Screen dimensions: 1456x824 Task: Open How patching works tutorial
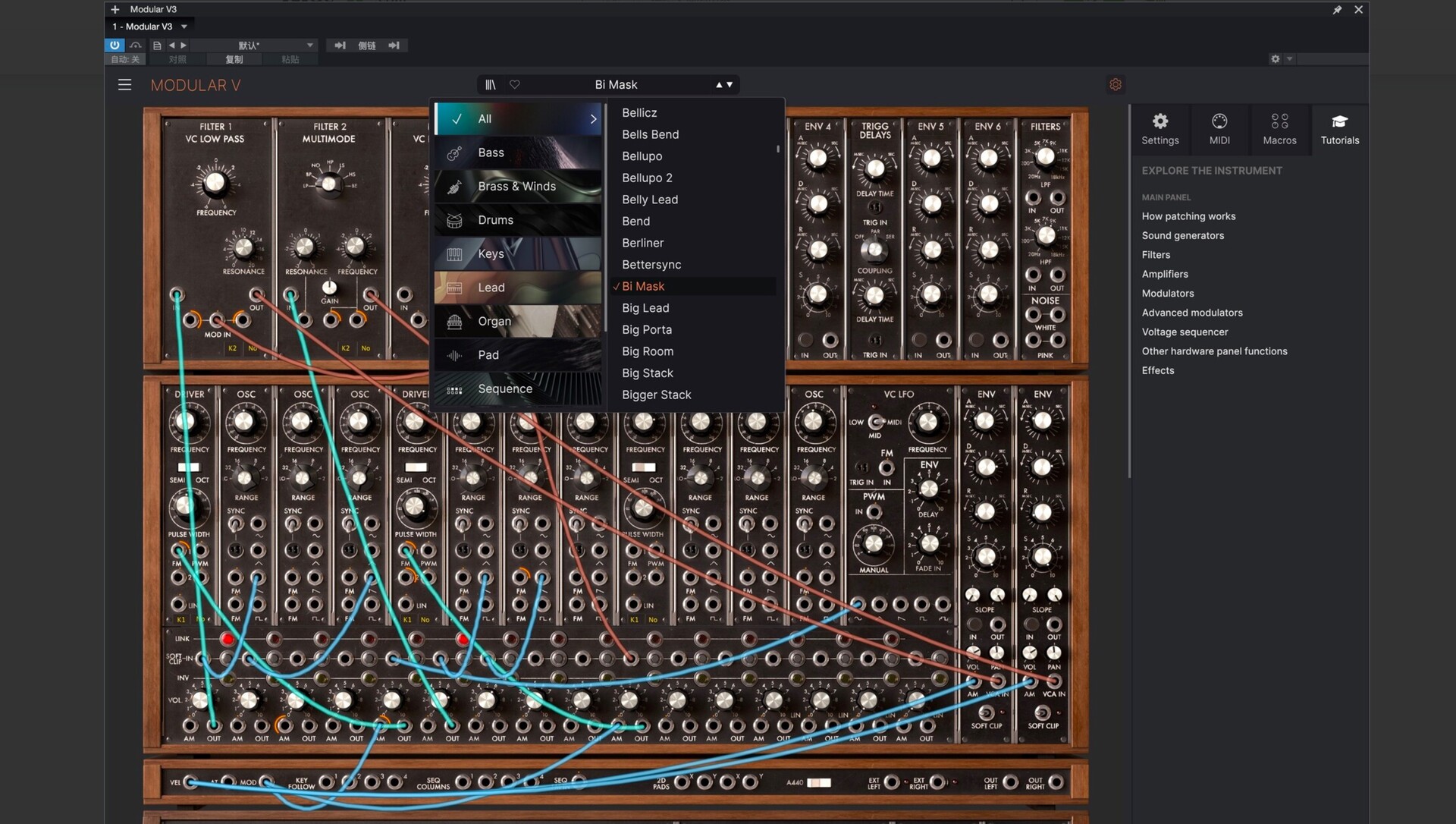point(1188,216)
